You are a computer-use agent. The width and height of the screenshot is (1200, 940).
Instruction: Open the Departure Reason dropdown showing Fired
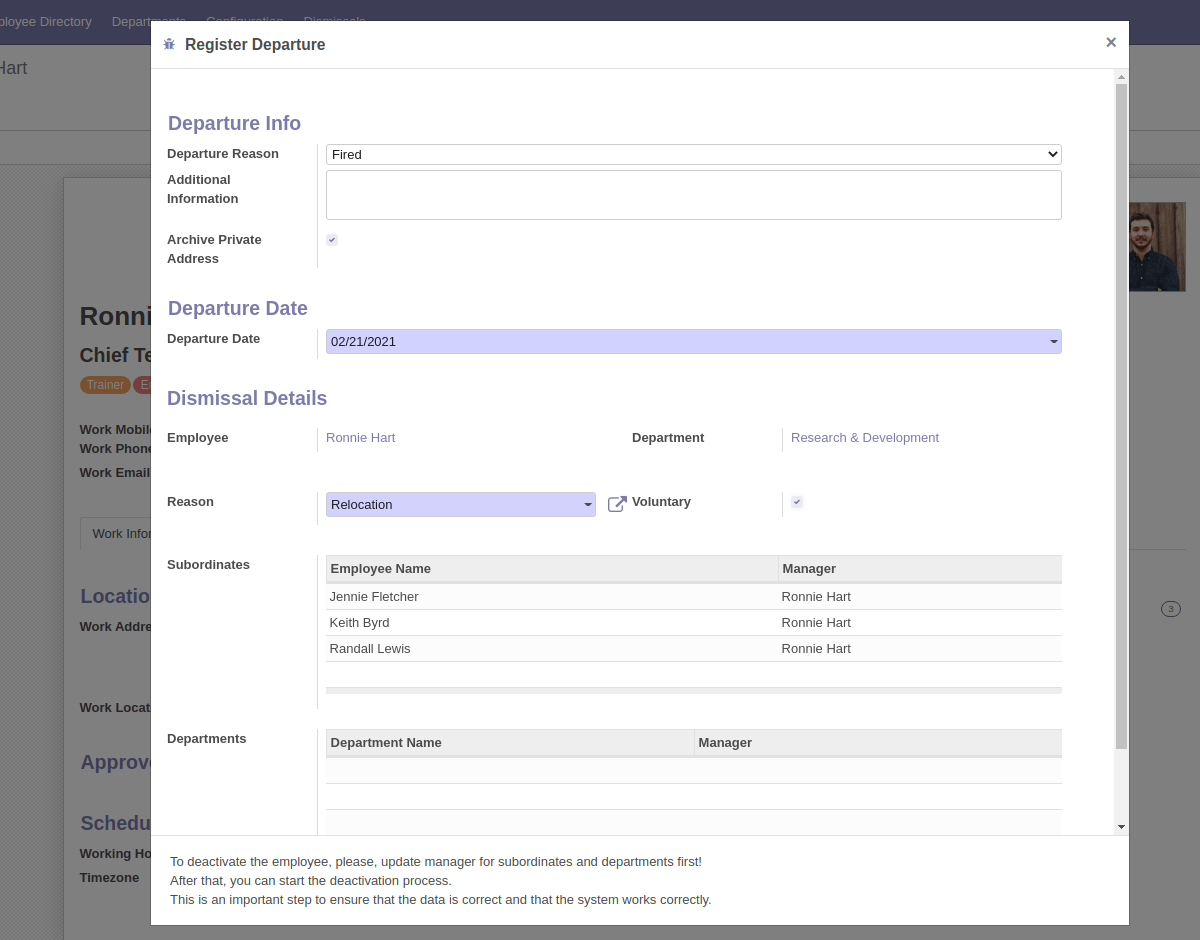click(693, 155)
